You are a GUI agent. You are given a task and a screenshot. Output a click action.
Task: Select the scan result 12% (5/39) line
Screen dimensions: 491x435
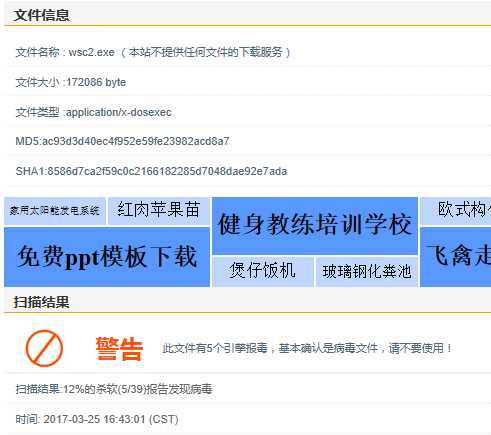coord(114,389)
